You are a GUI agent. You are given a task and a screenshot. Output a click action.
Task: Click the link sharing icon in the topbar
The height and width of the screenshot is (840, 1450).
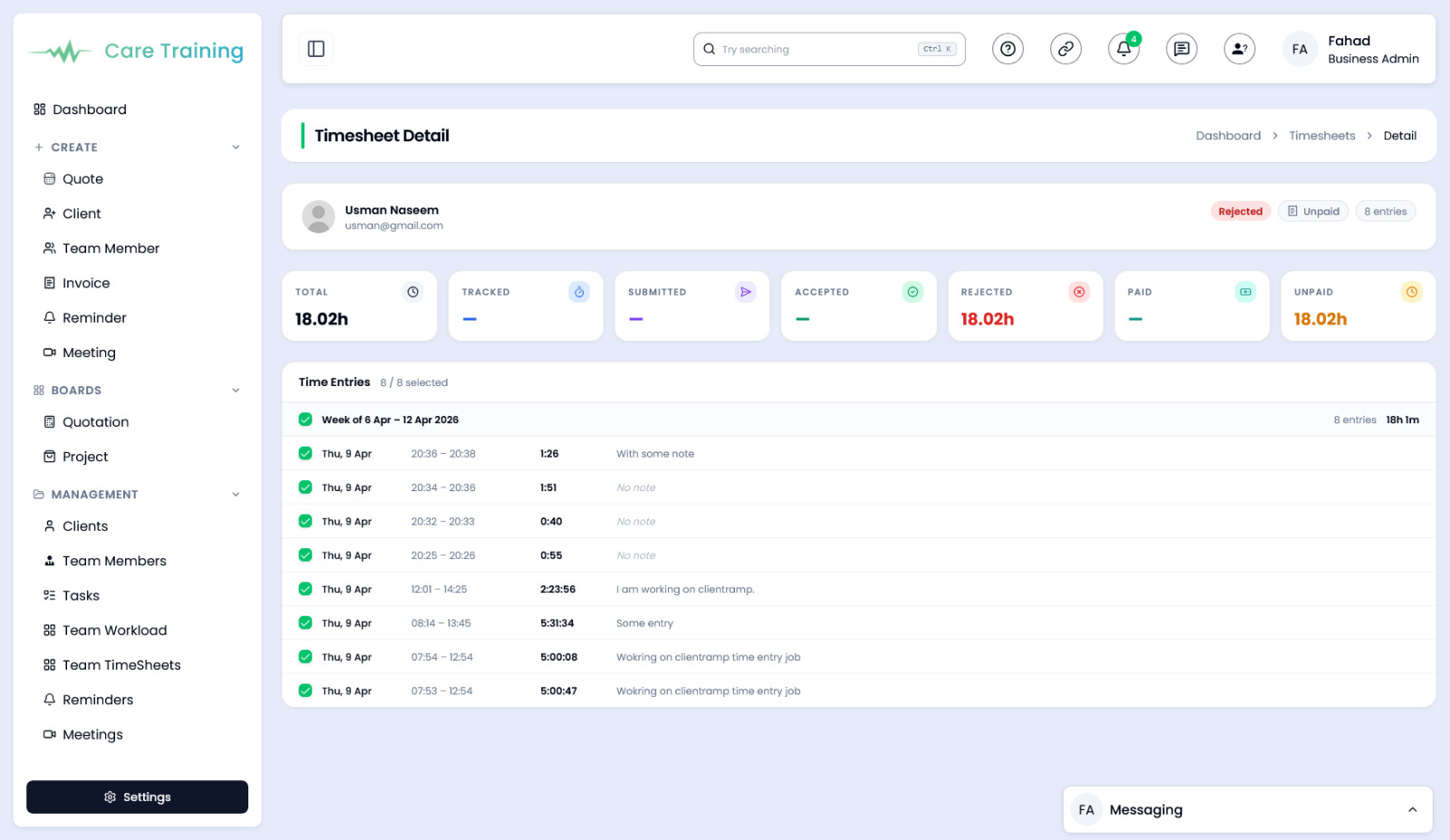point(1065,49)
